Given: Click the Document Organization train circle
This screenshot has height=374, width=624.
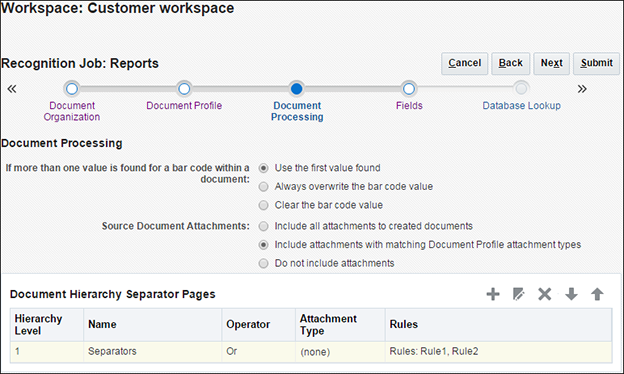Looking at the screenshot, I should click(72, 89).
